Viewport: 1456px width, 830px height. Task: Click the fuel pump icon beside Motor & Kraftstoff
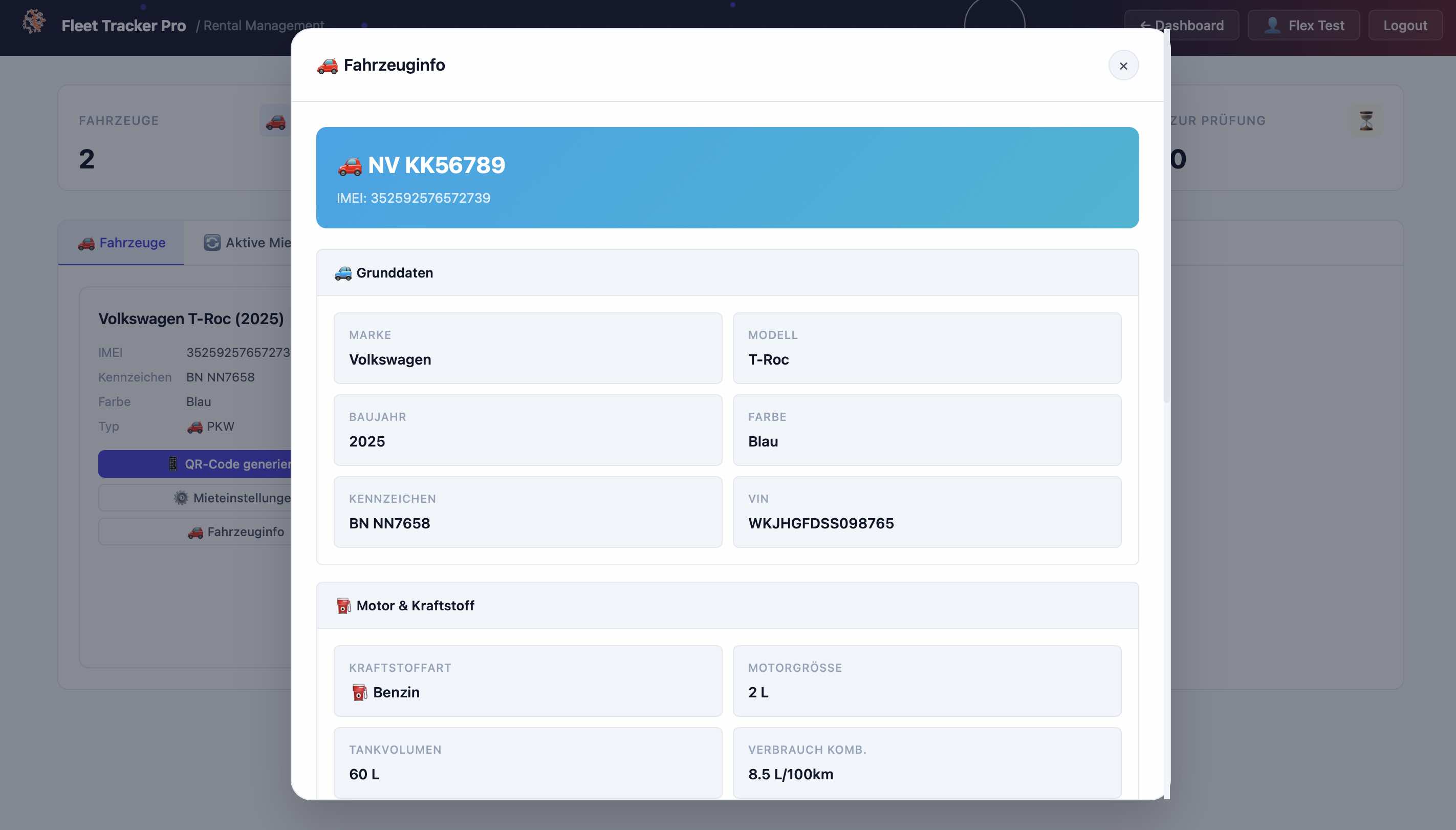click(343, 606)
